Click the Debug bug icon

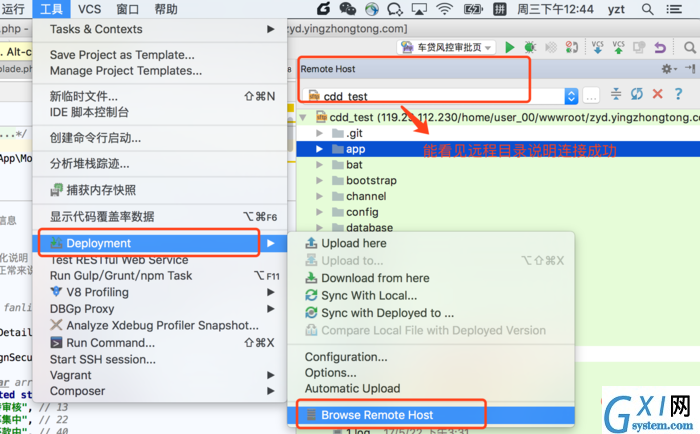pyautogui.click(x=530, y=47)
